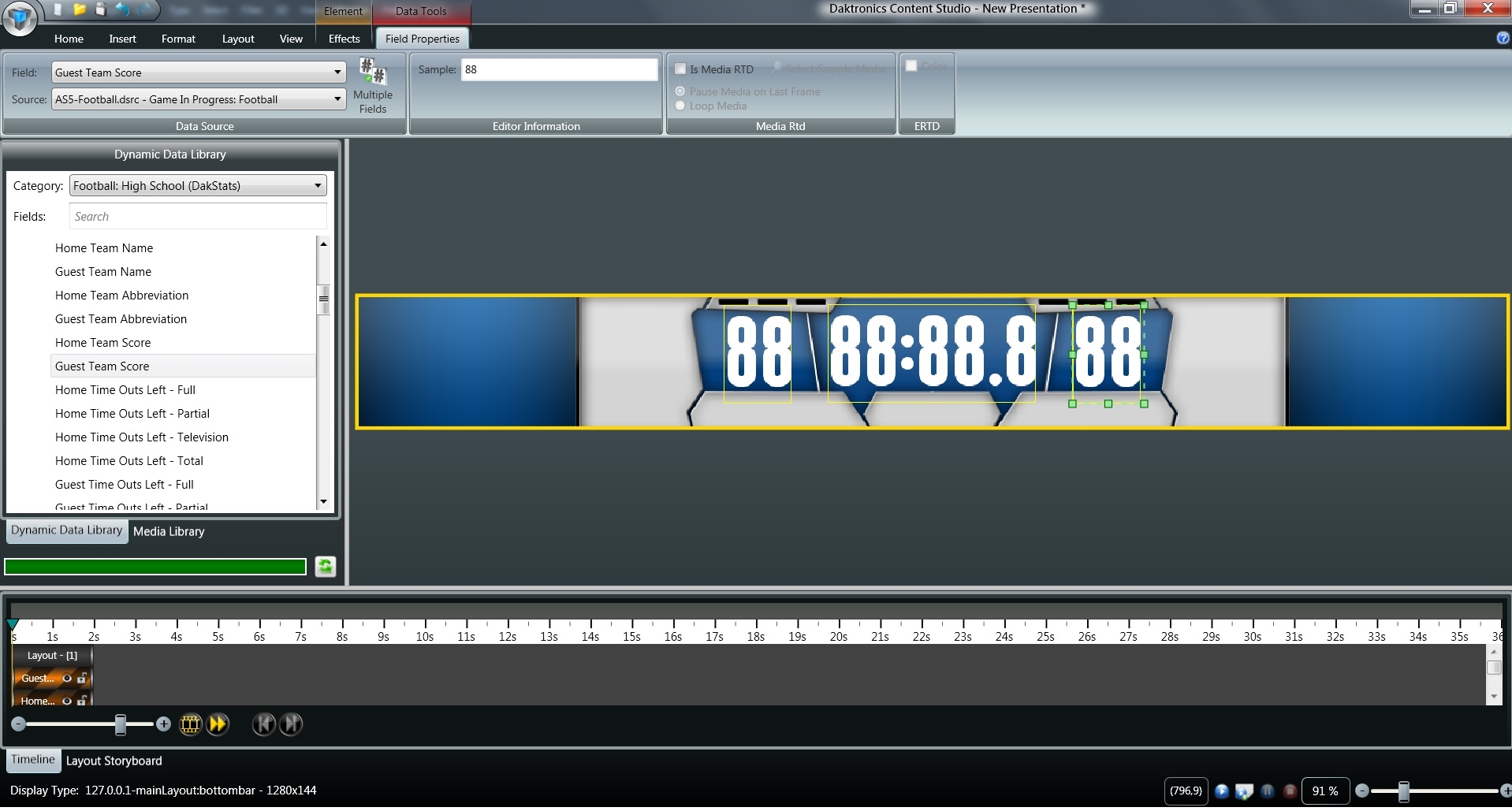Click the Multiple Fields icon
Screen dimensions: 1512x811
click(x=372, y=84)
